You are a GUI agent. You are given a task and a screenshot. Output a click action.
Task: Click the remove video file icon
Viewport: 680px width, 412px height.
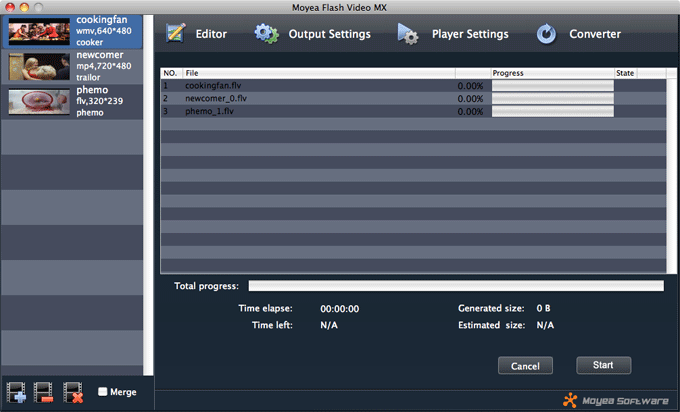click(x=45, y=392)
